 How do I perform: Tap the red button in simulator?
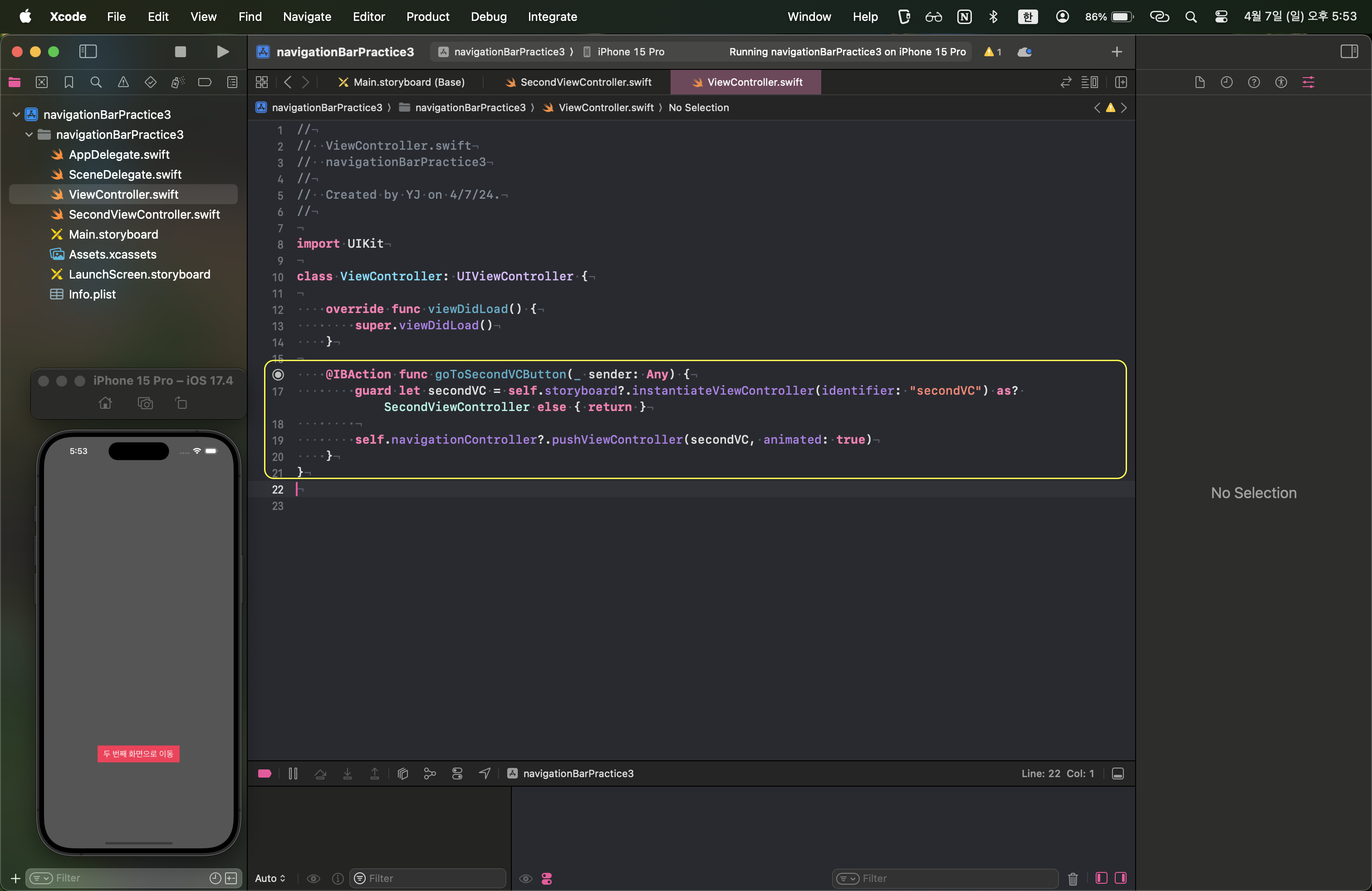[138, 754]
